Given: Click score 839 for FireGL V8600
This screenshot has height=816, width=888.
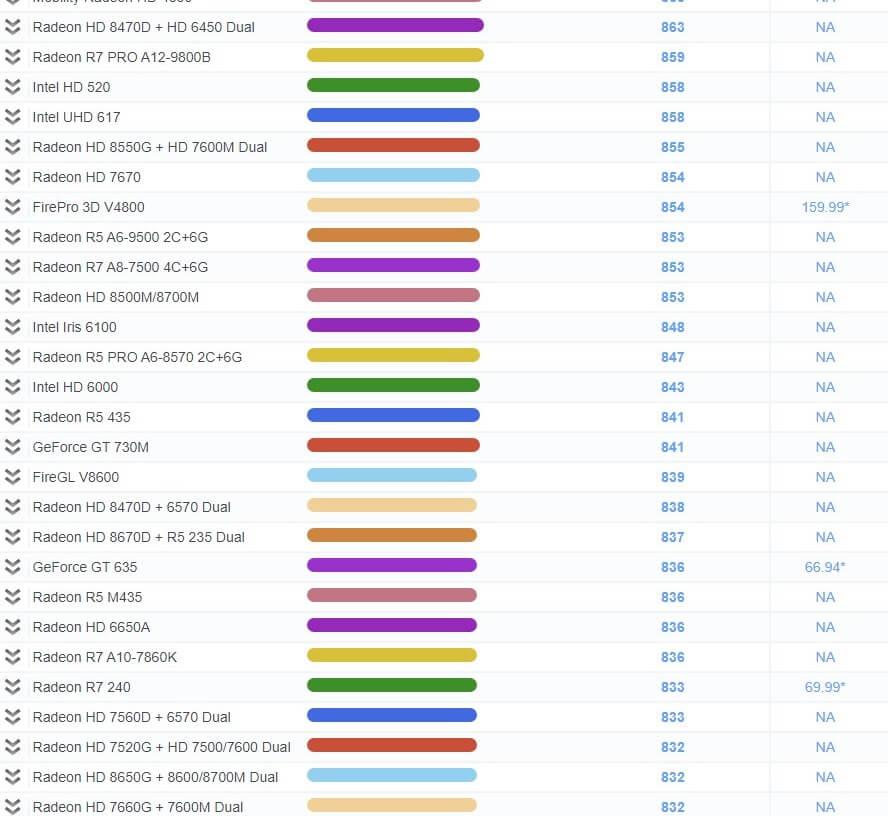Looking at the screenshot, I should click(673, 477).
